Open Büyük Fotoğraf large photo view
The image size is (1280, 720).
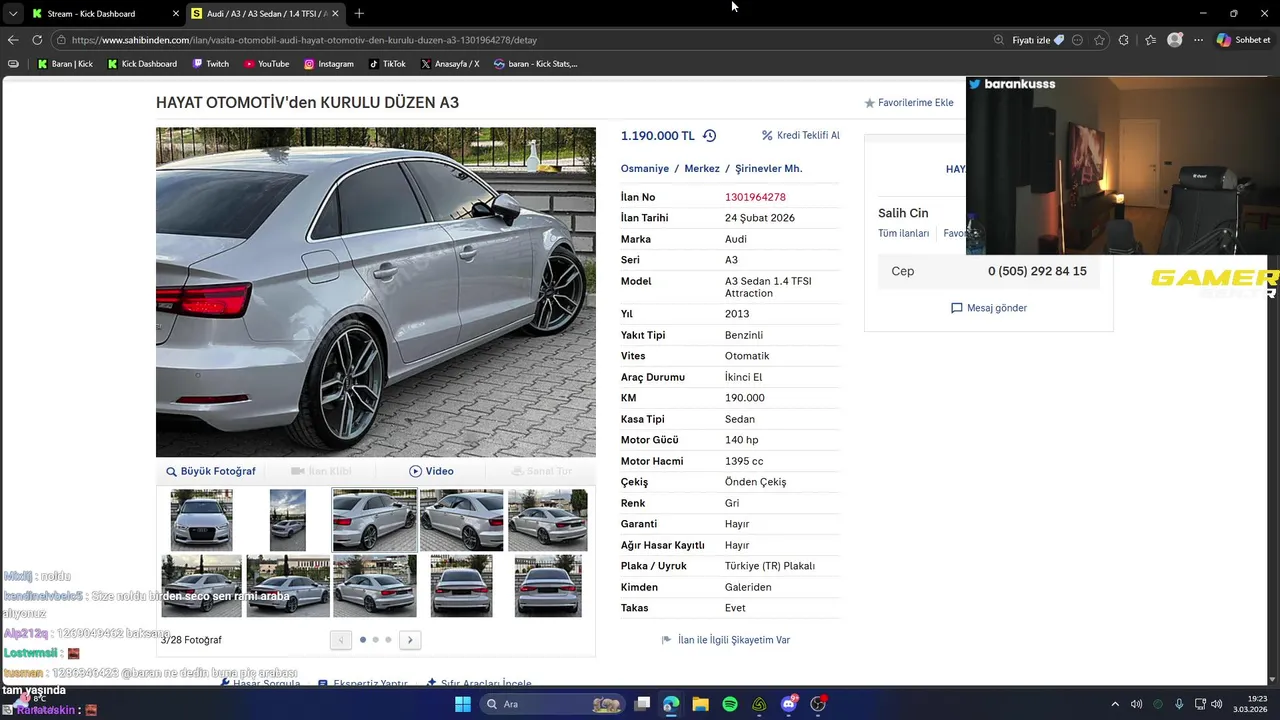[x=211, y=471]
